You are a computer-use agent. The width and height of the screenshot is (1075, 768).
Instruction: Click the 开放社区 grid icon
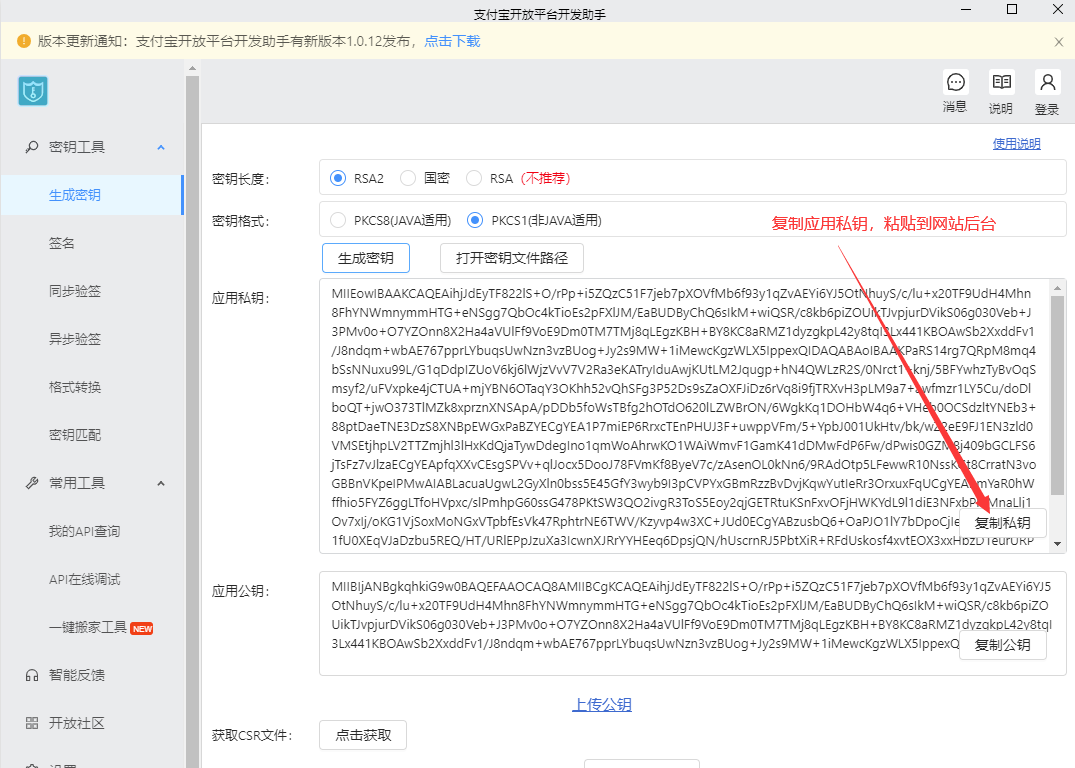32,723
